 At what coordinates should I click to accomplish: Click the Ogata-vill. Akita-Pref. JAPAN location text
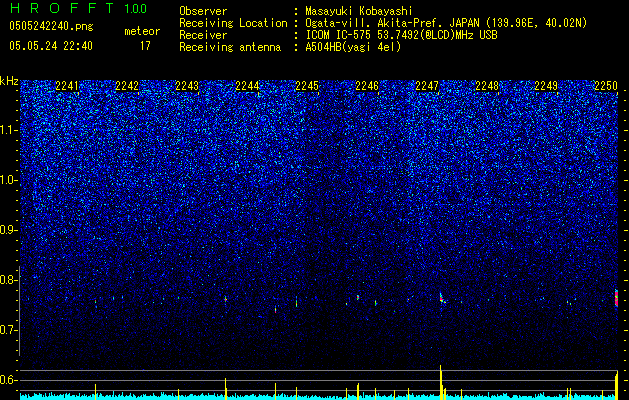(446, 23)
